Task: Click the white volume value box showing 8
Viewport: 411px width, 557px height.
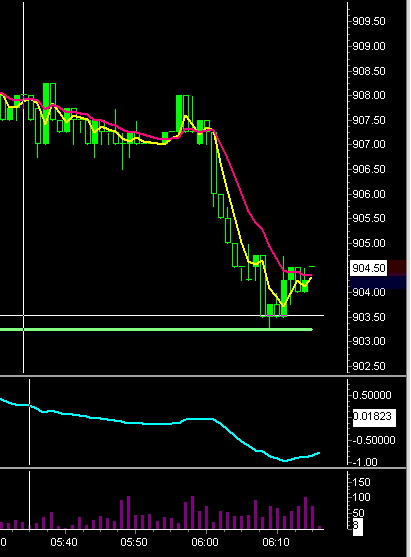Action: tap(358, 525)
